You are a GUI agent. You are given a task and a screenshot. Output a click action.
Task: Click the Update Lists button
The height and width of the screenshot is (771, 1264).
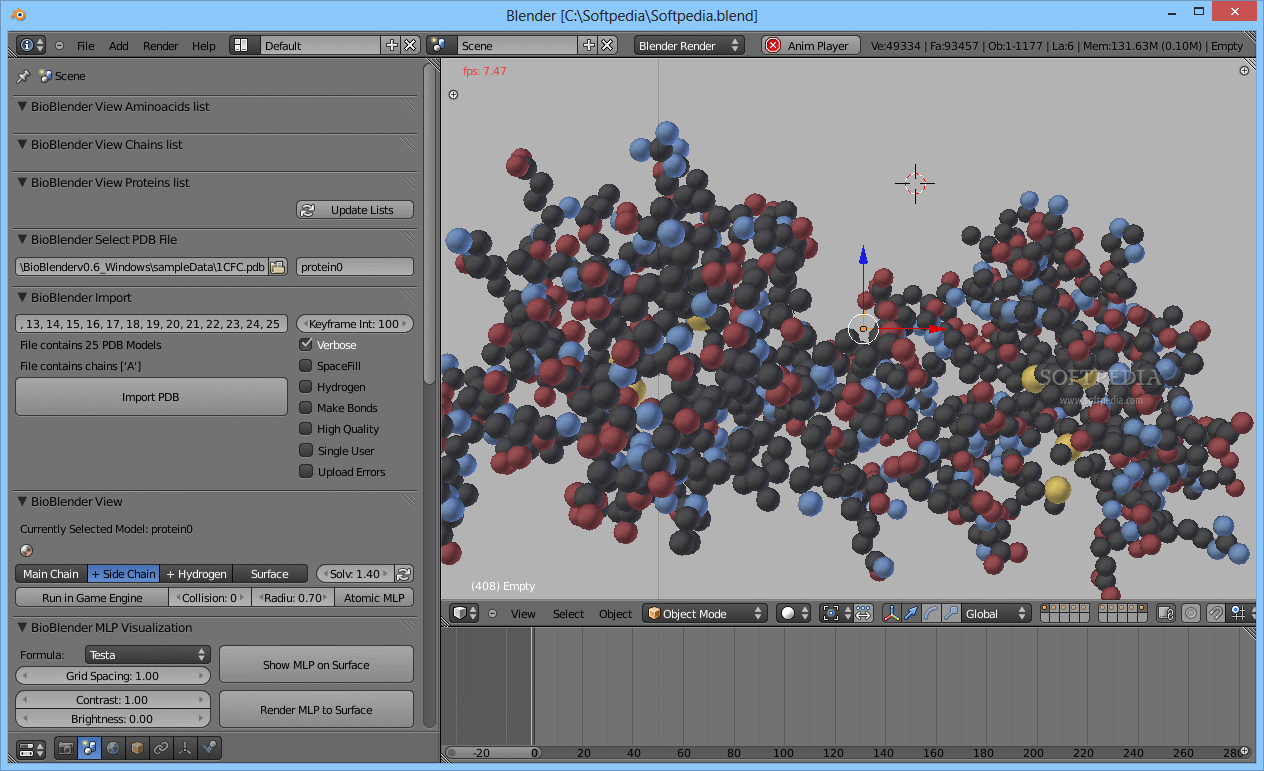point(355,210)
